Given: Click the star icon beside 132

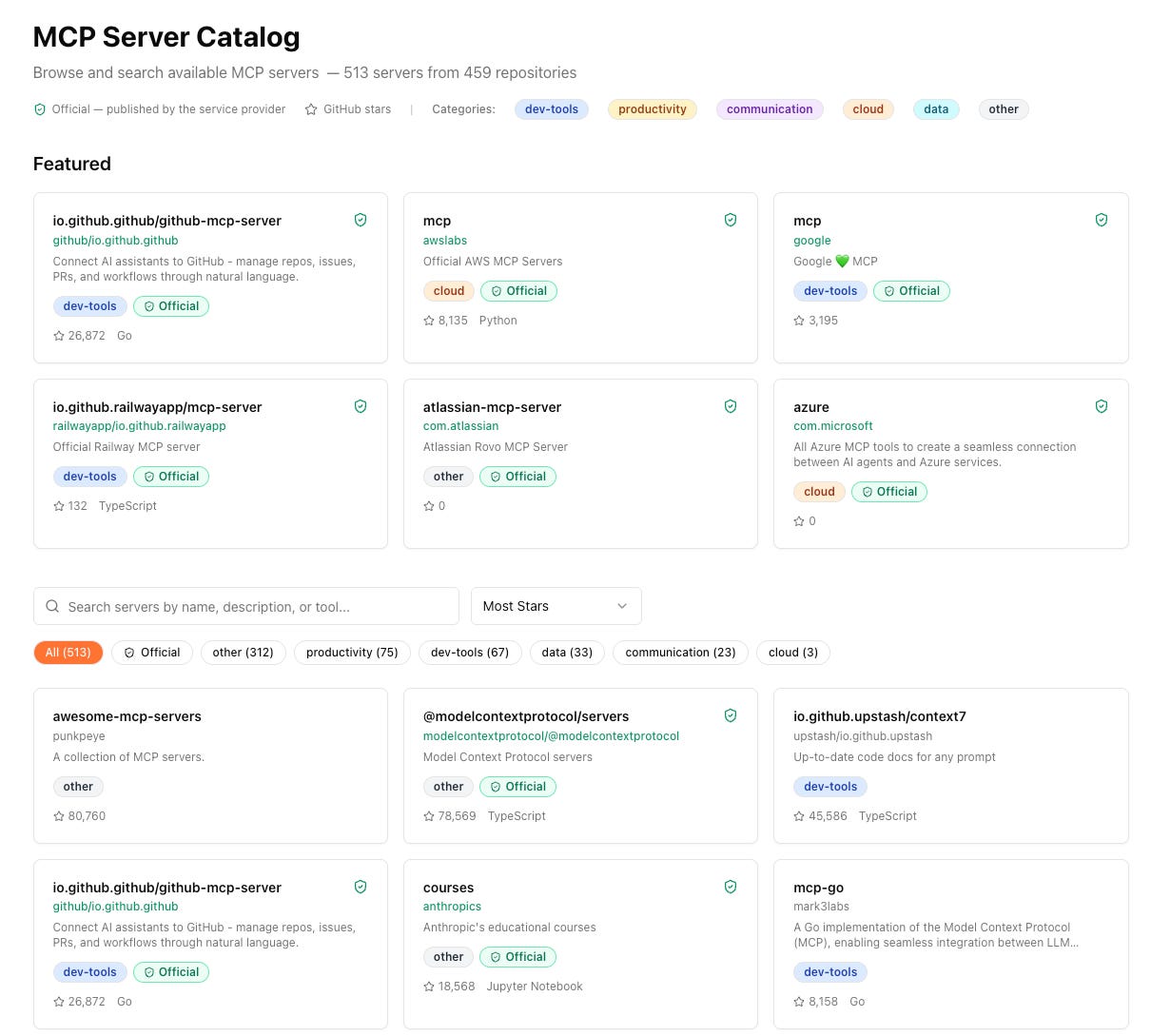Looking at the screenshot, I should click(x=59, y=506).
